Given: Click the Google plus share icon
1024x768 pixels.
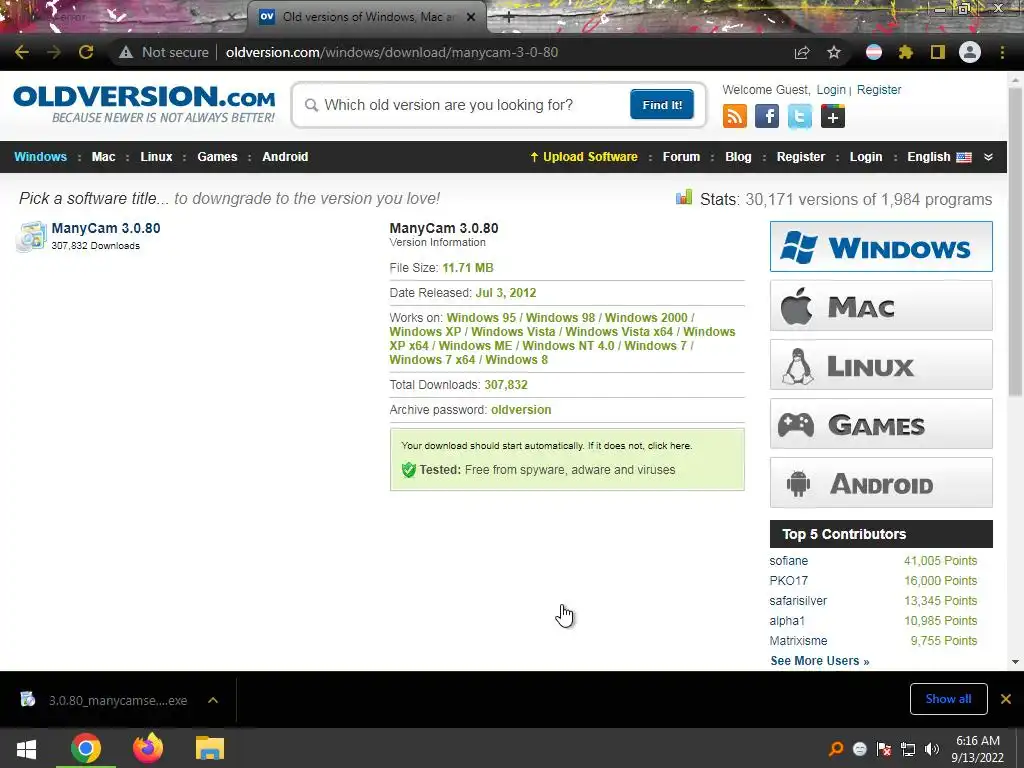Looking at the screenshot, I should [833, 117].
